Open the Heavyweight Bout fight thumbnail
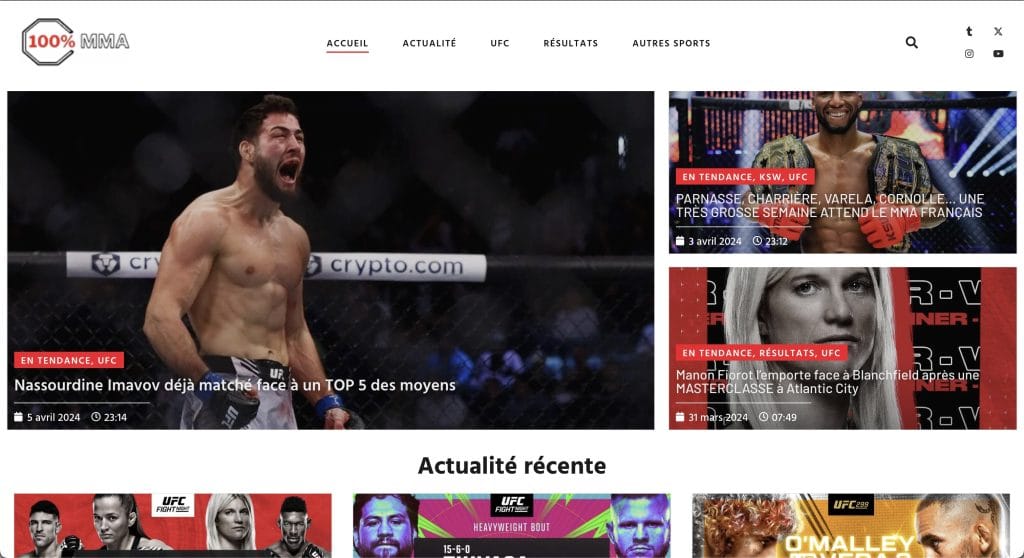The height and width of the screenshot is (558, 1024). [x=512, y=525]
